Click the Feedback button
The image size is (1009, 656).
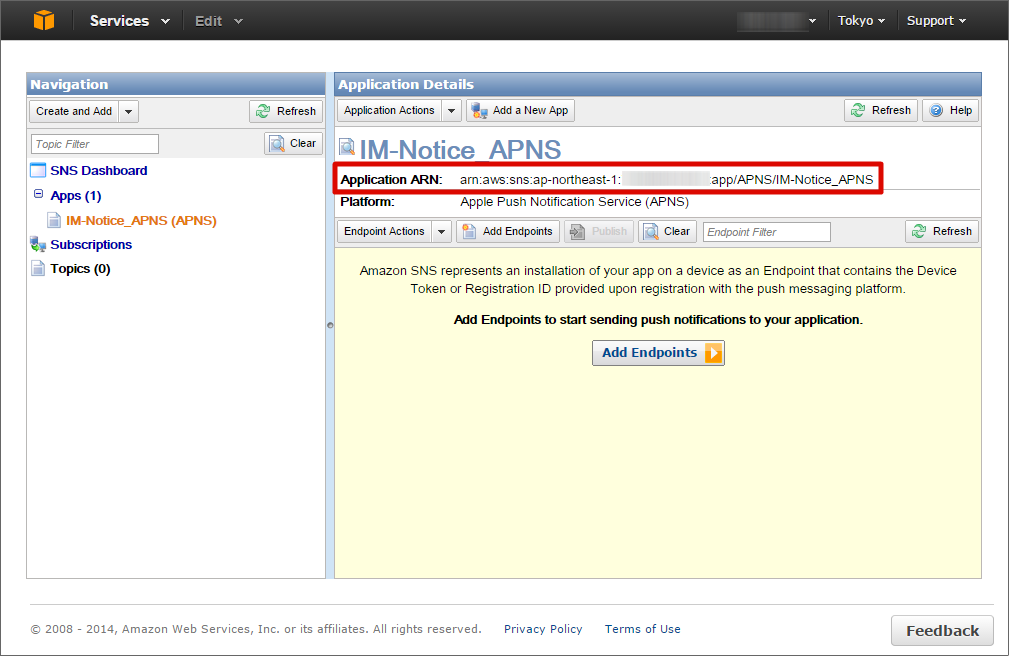tap(942, 630)
